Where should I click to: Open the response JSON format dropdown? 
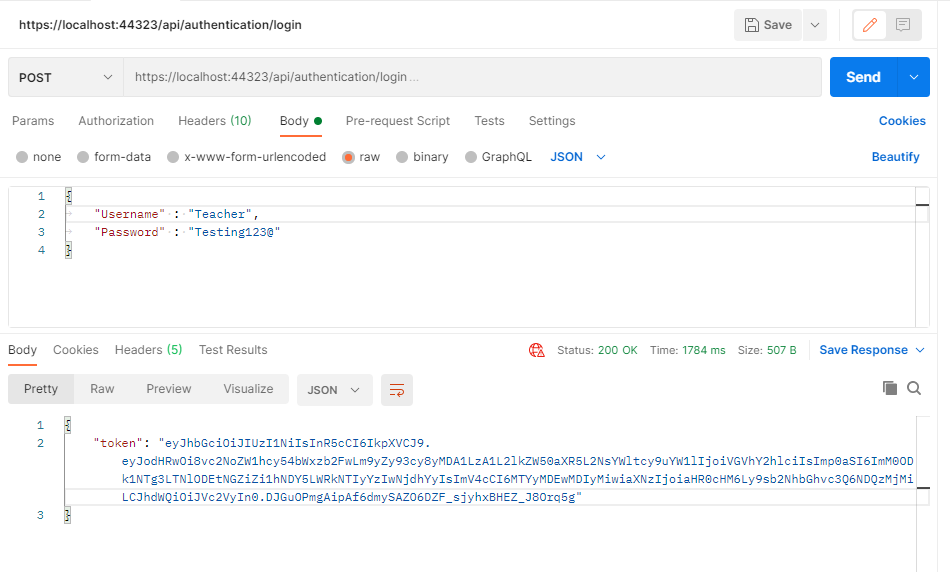pos(334,390)
